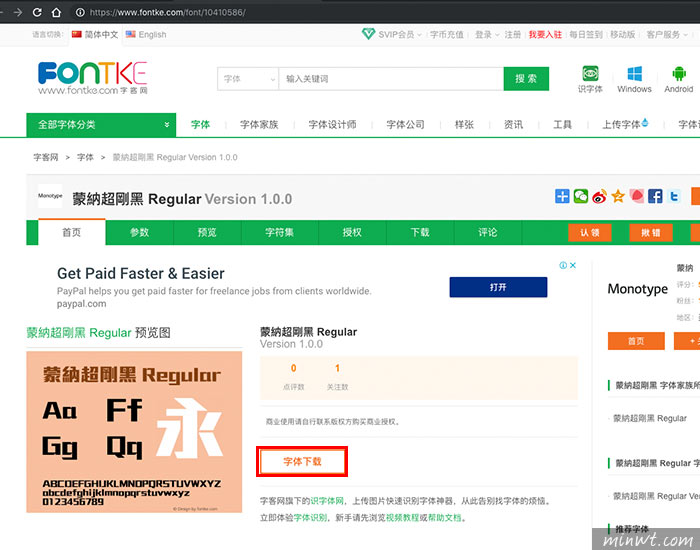Close the PayPal ad with X icon
The height and width of the screenshot is (550, 700).
(x=573, y=265)
